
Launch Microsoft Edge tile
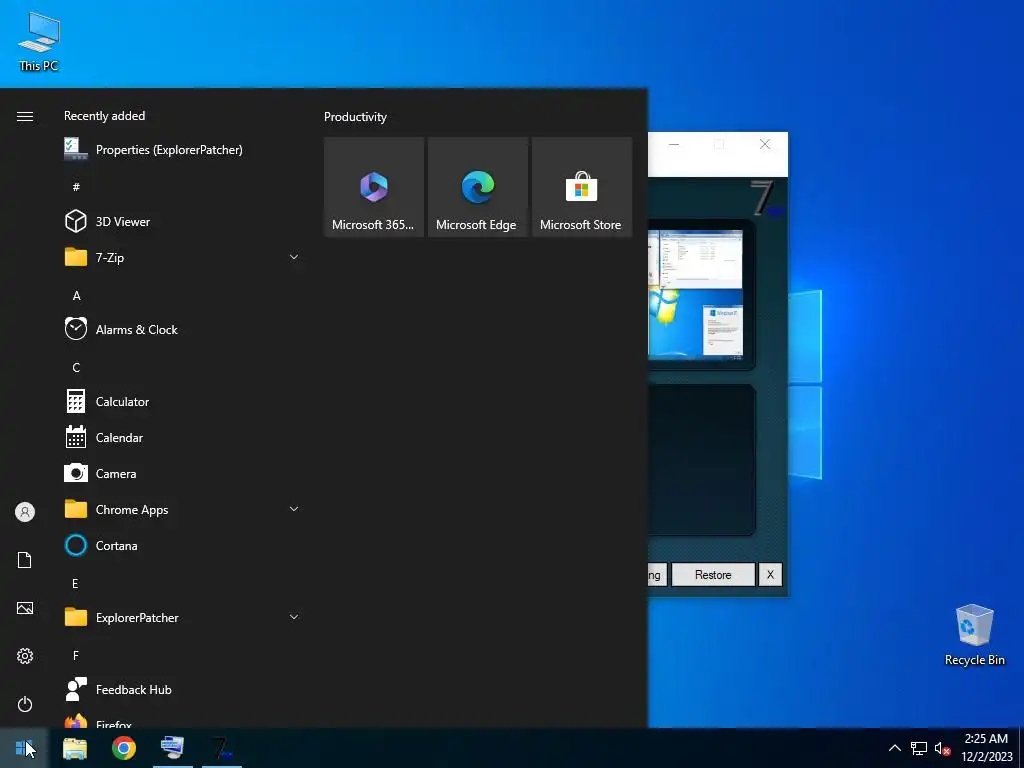[477, 187]
